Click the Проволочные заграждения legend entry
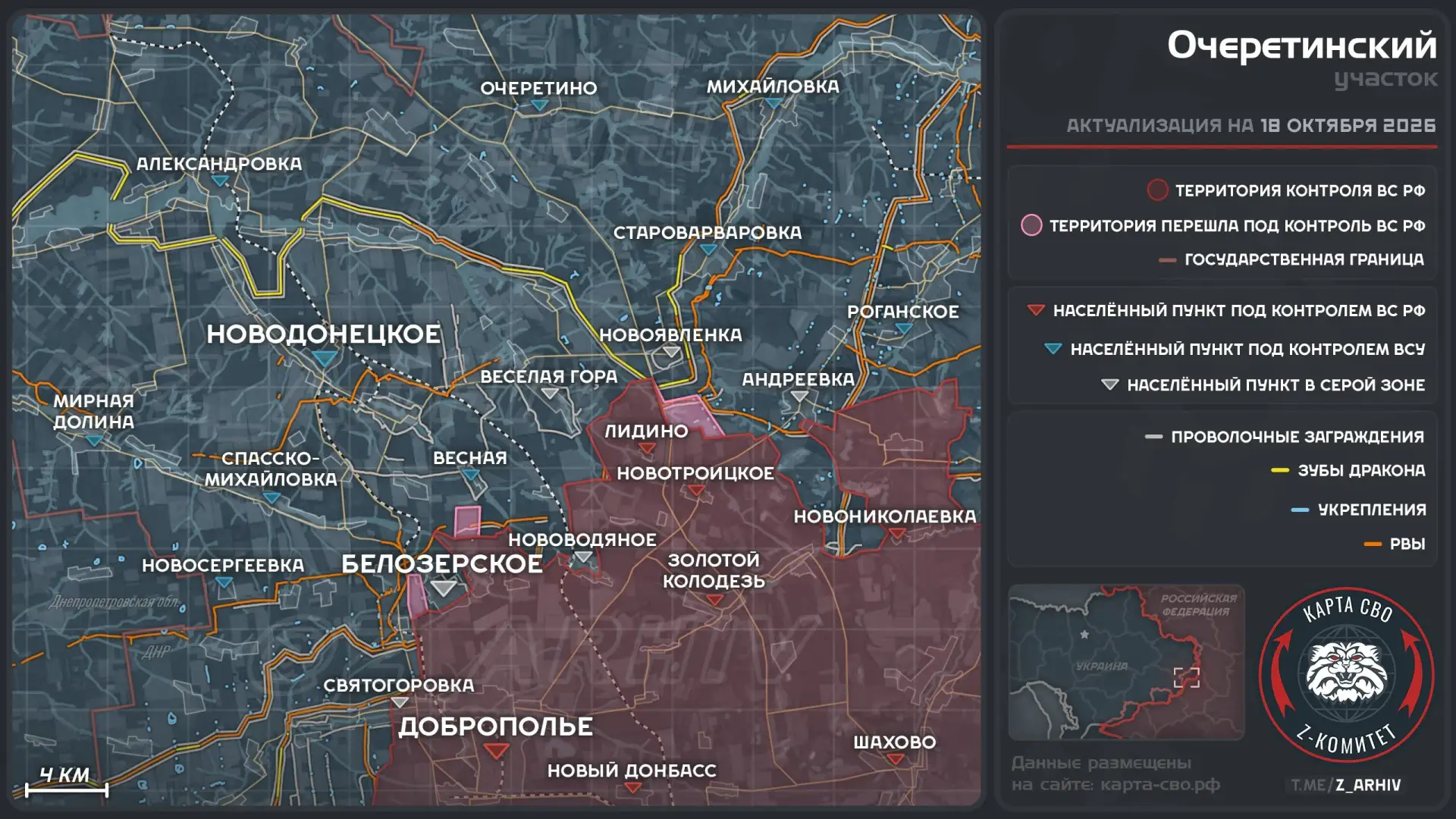 coord(1285,437)
